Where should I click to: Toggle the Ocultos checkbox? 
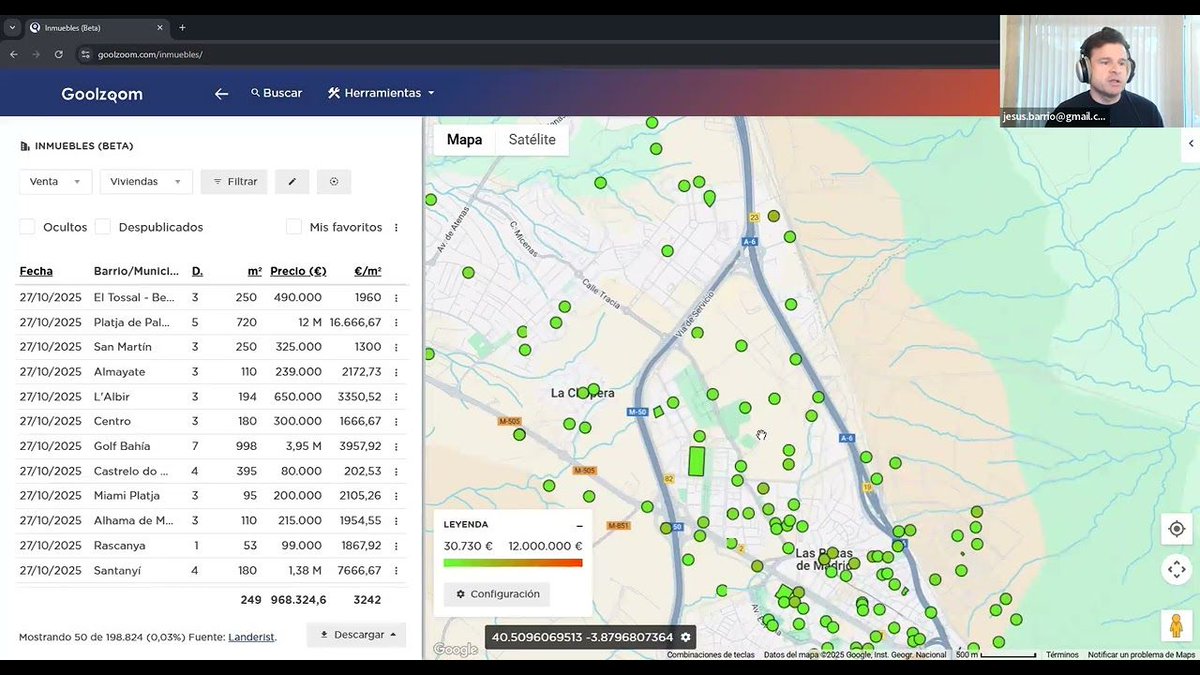click(27, 227)
